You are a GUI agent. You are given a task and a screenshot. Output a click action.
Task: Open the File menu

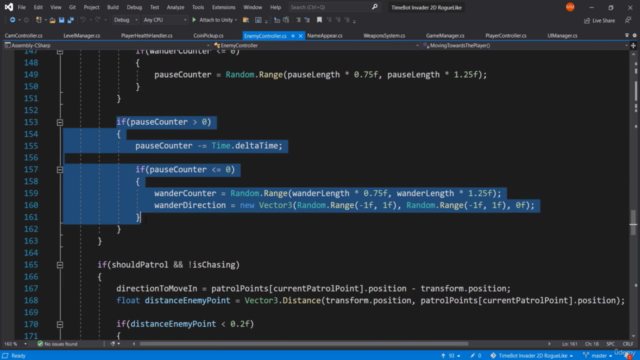(x=22, y=7)
